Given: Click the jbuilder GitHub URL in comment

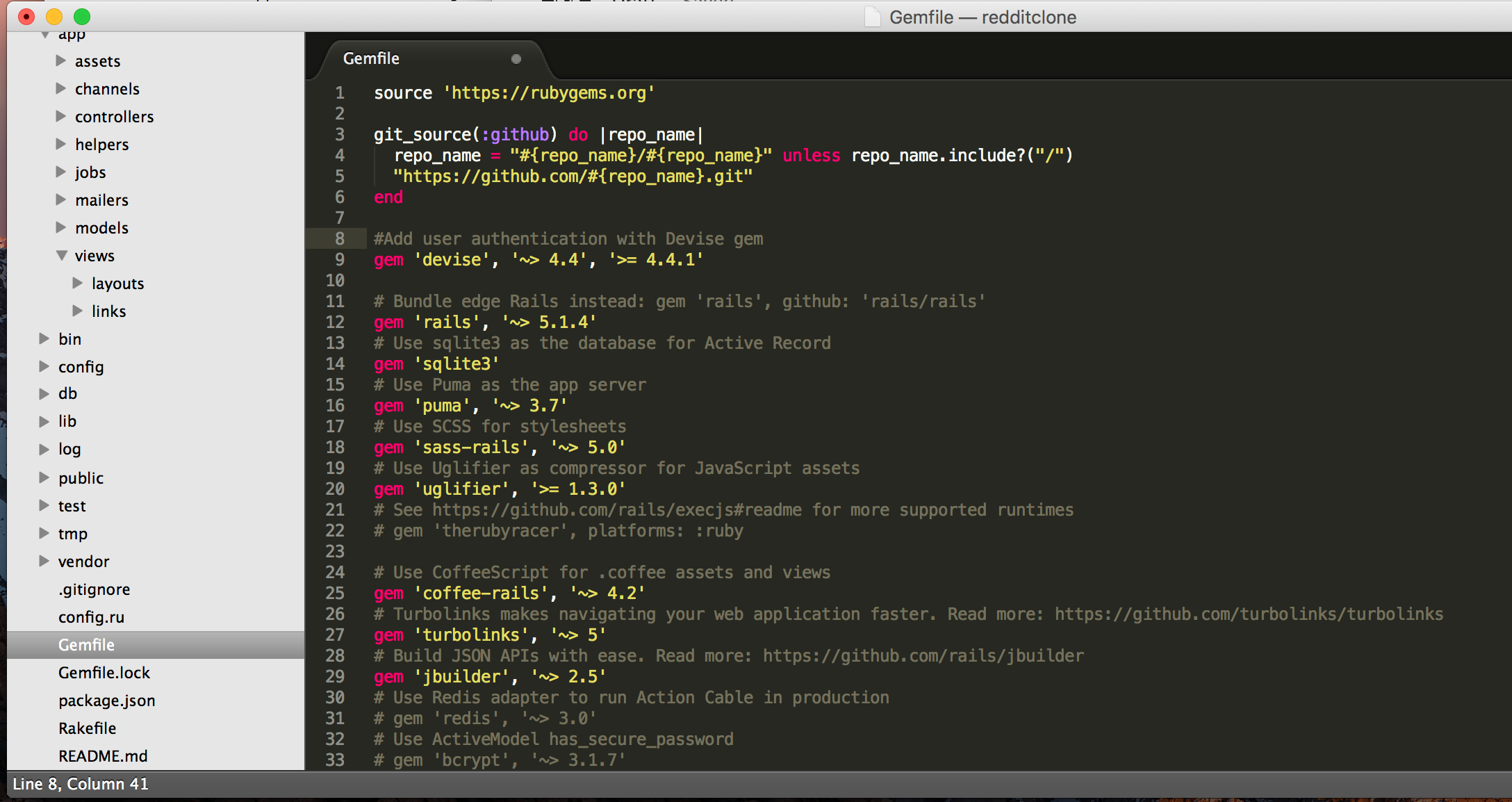Looking at the screenshot, I should [923, 656].
